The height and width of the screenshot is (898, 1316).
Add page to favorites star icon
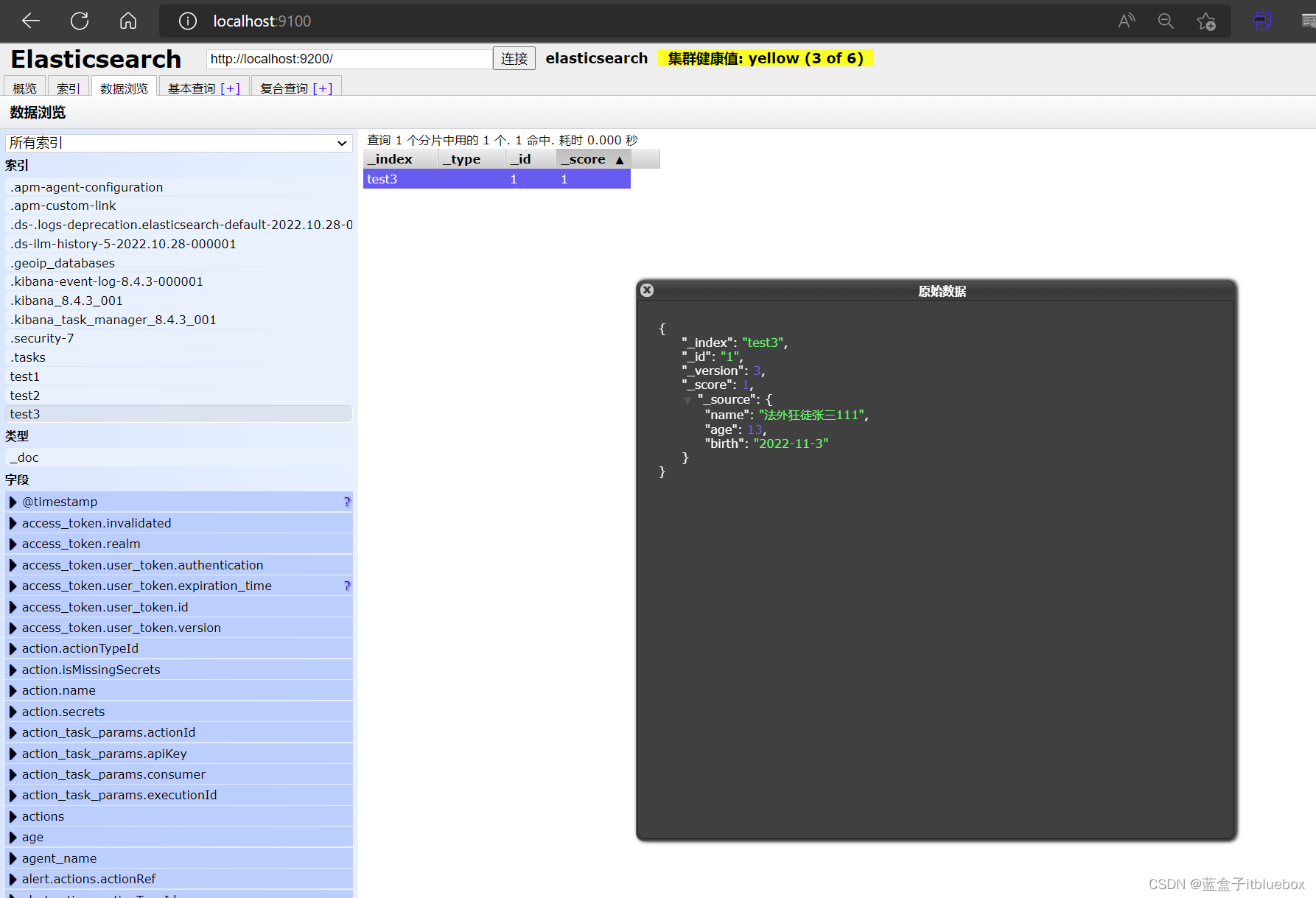[1206, 21]
